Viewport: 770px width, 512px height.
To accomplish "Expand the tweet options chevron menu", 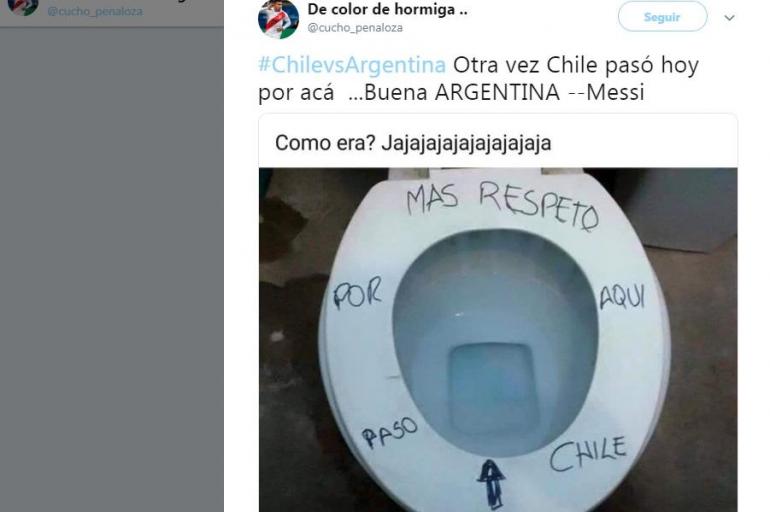I will 729,18.
